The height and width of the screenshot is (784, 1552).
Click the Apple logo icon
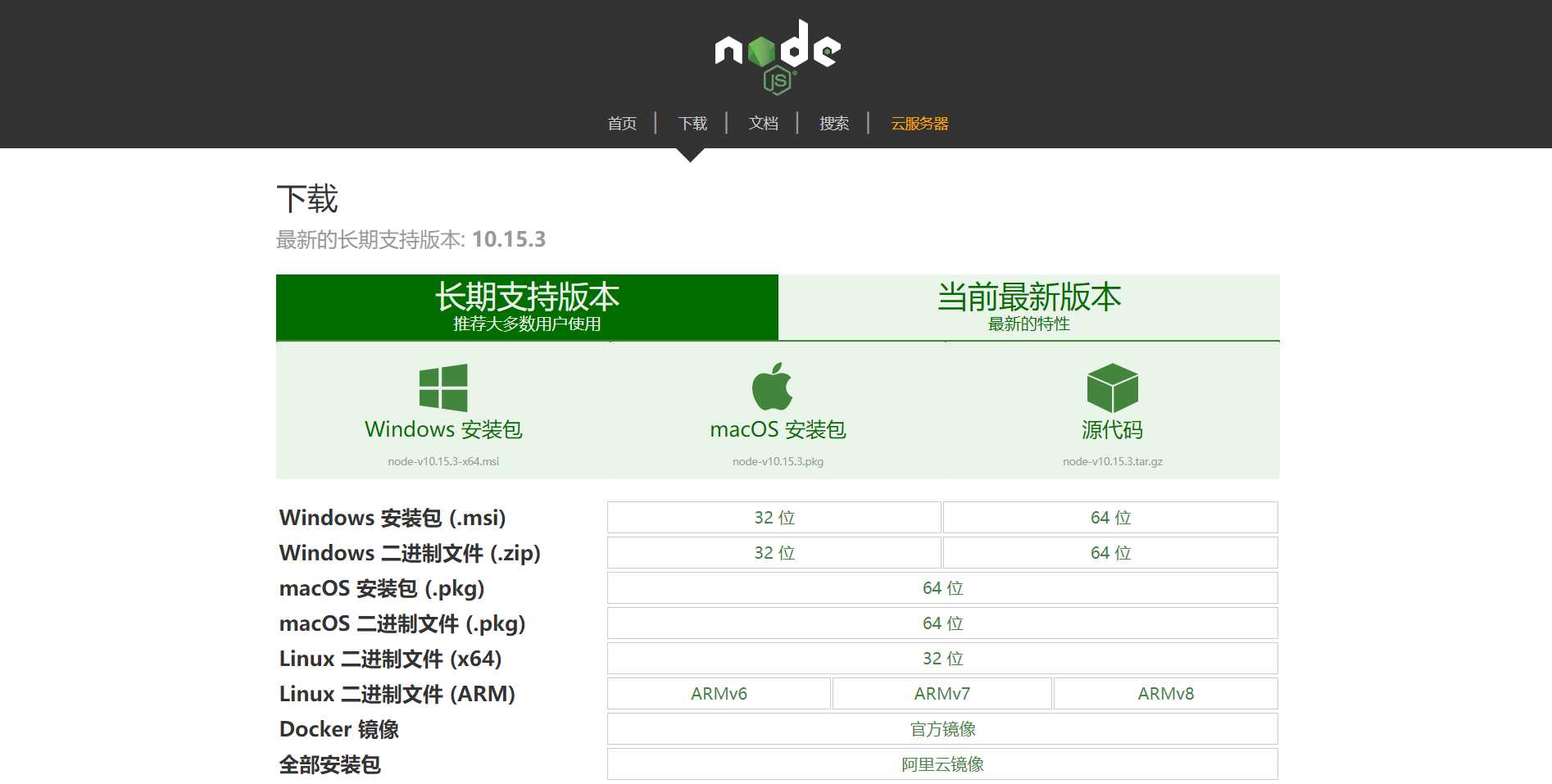point(773,386)
